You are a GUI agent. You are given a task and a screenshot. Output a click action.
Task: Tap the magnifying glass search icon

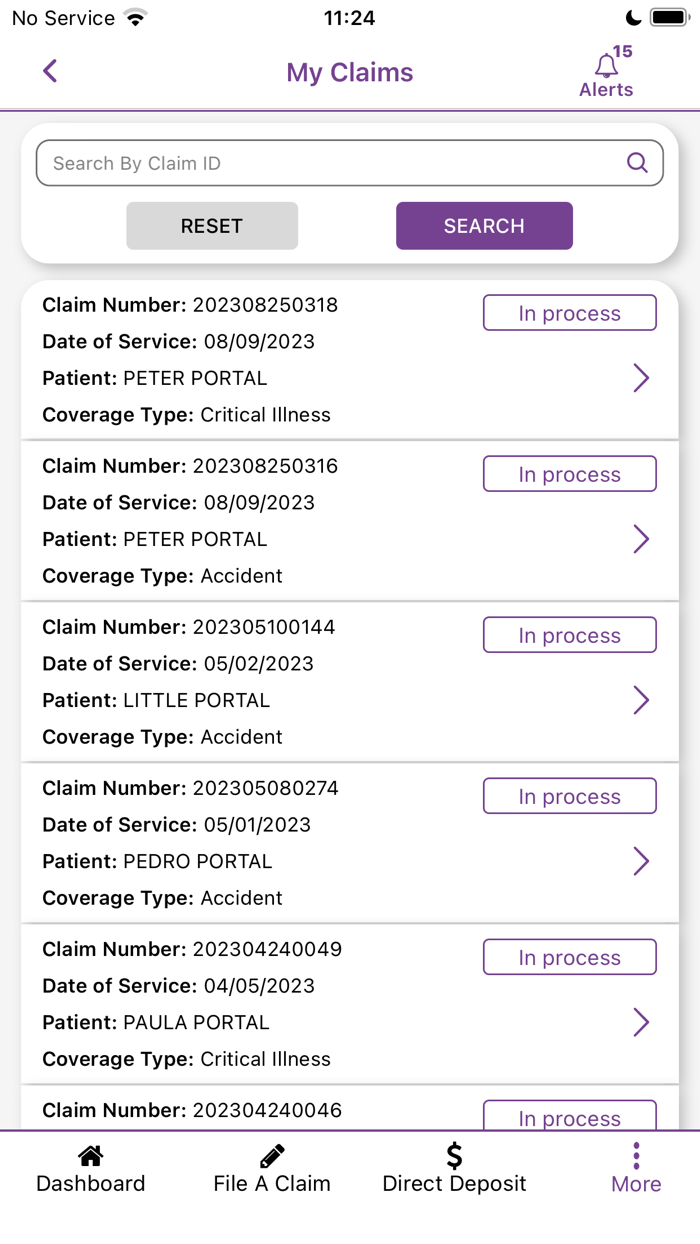pos(637,162)
